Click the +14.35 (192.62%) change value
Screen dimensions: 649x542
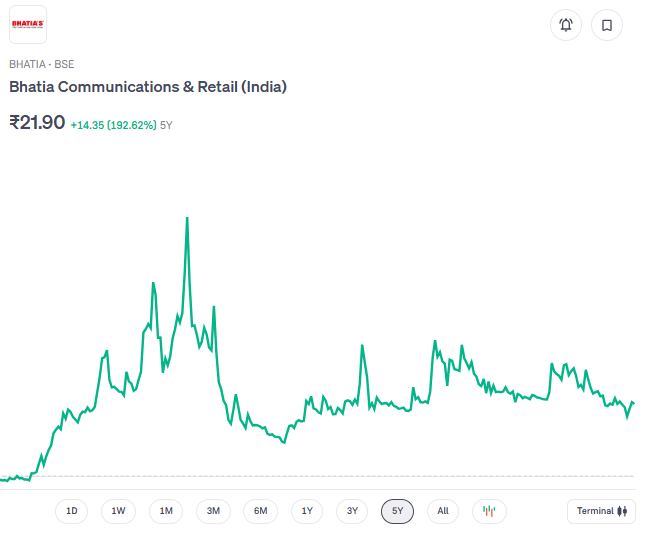tap(113, 125)
